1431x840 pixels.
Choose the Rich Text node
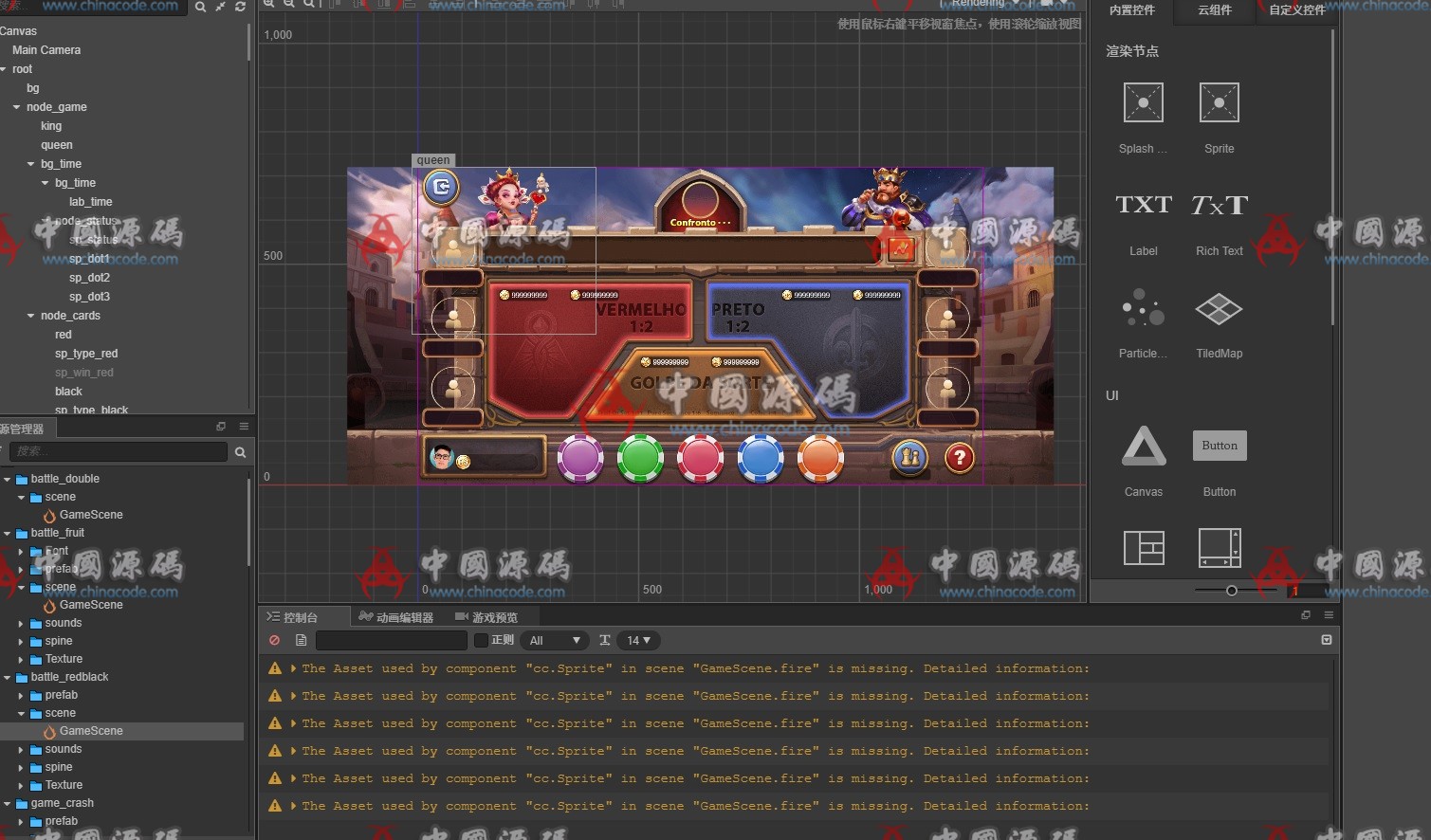click(1219, 205)
